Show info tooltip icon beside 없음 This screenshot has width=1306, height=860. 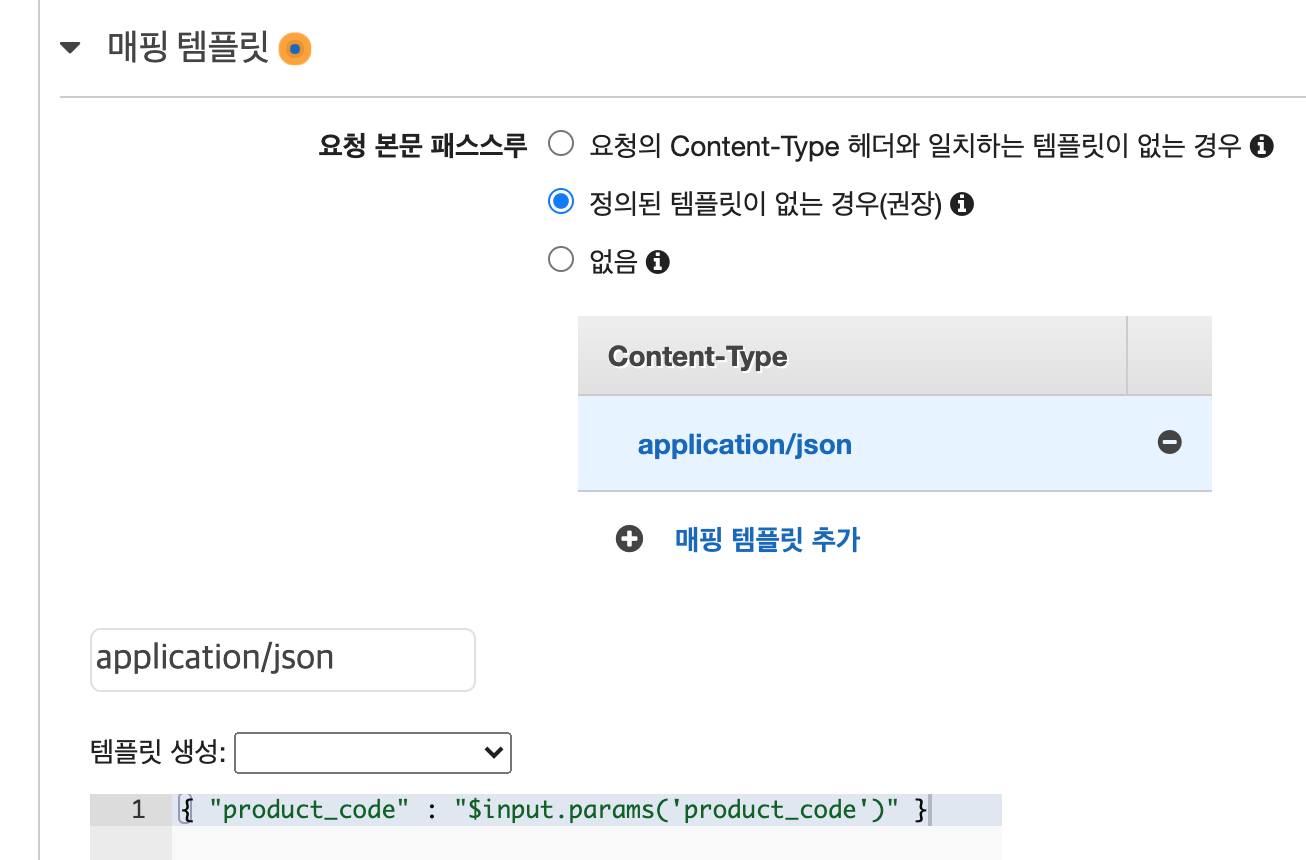(x=657, y=263)
